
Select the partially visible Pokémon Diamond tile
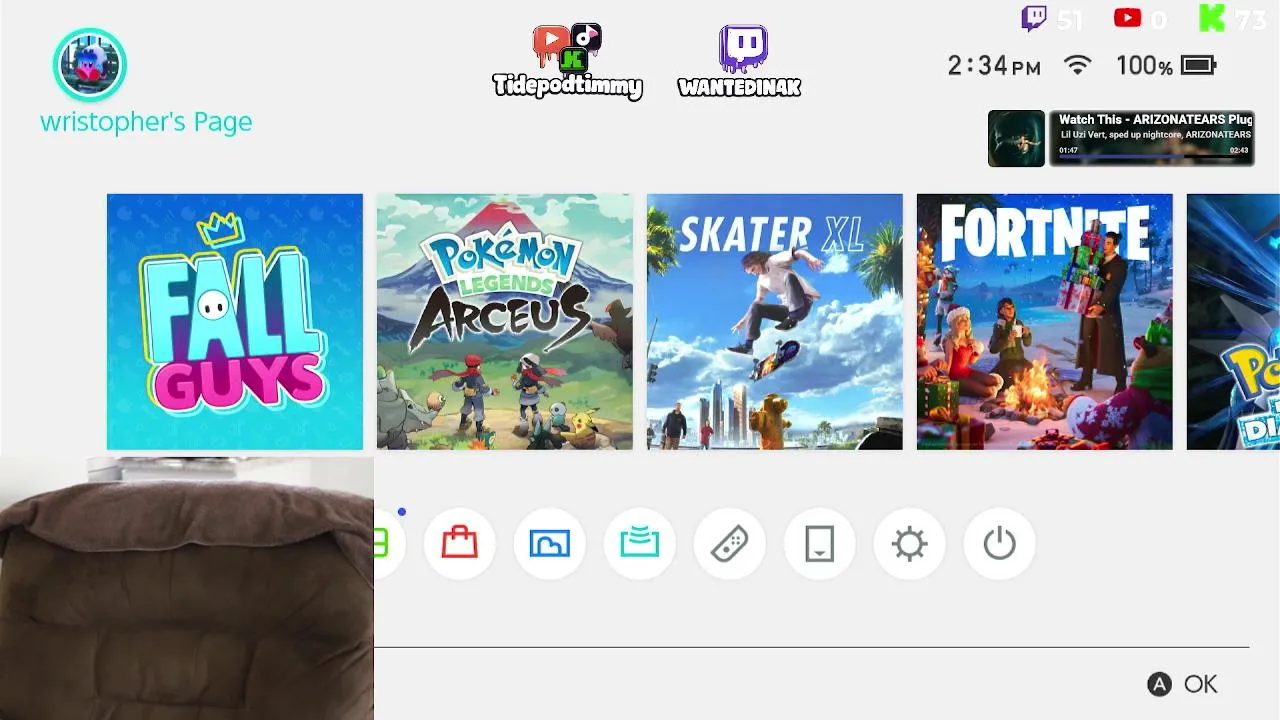[x=1233, y=322]
